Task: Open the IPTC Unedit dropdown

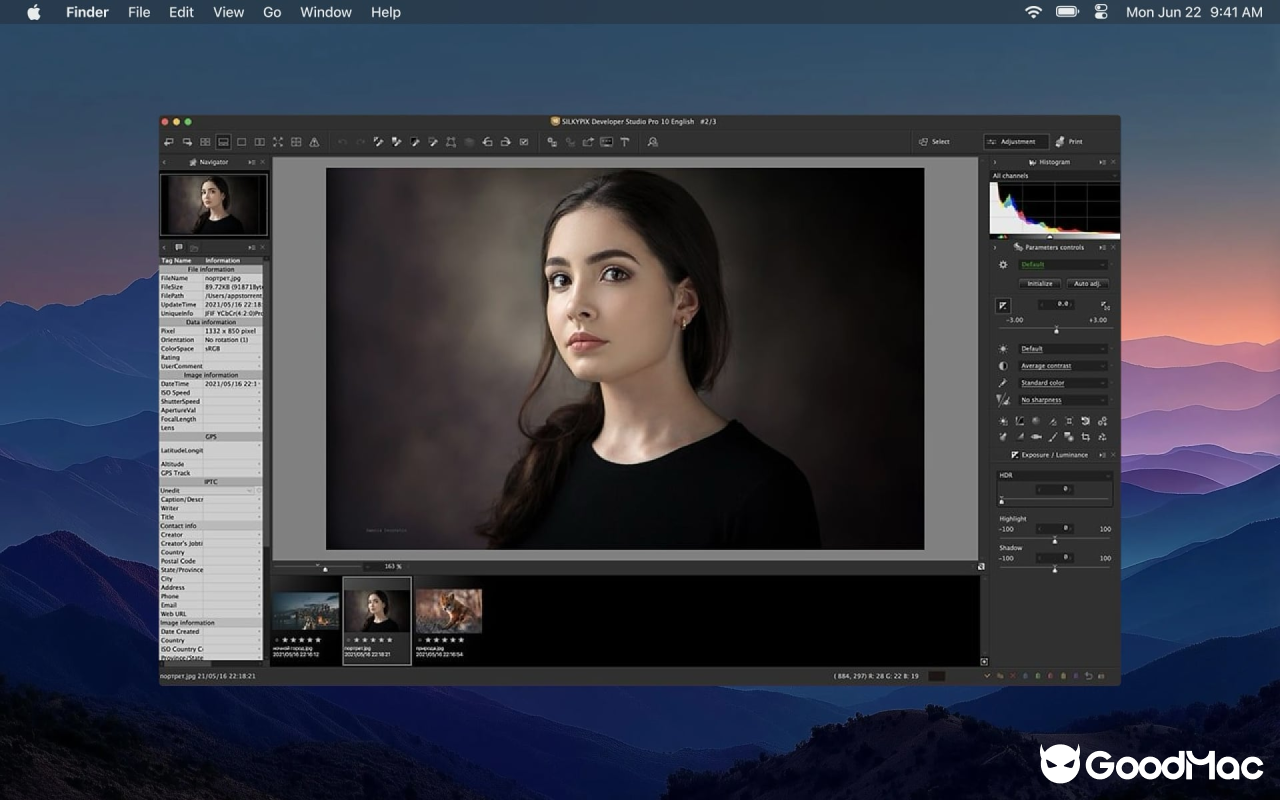Action: 208,491
